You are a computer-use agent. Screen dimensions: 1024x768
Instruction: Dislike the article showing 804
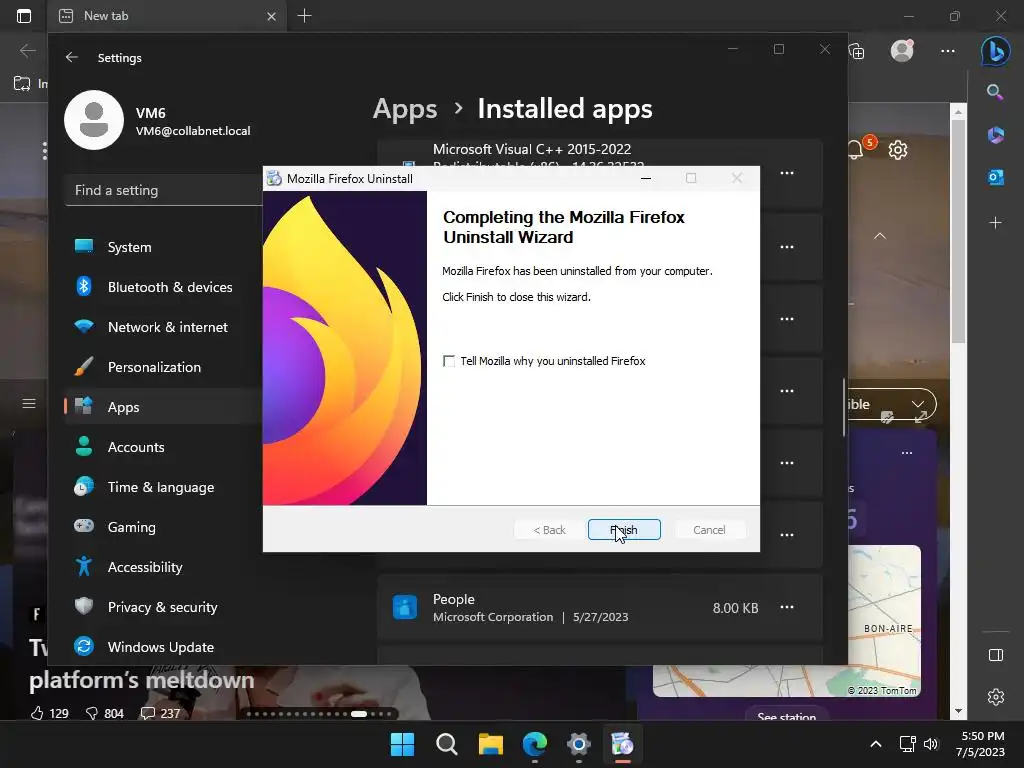coord(104,713)
